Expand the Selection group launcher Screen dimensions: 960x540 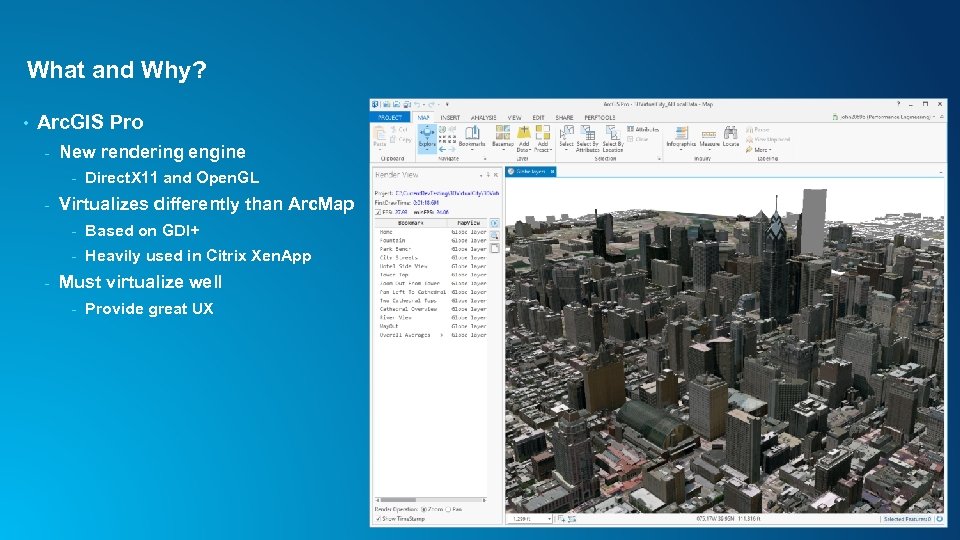[659, 159]
